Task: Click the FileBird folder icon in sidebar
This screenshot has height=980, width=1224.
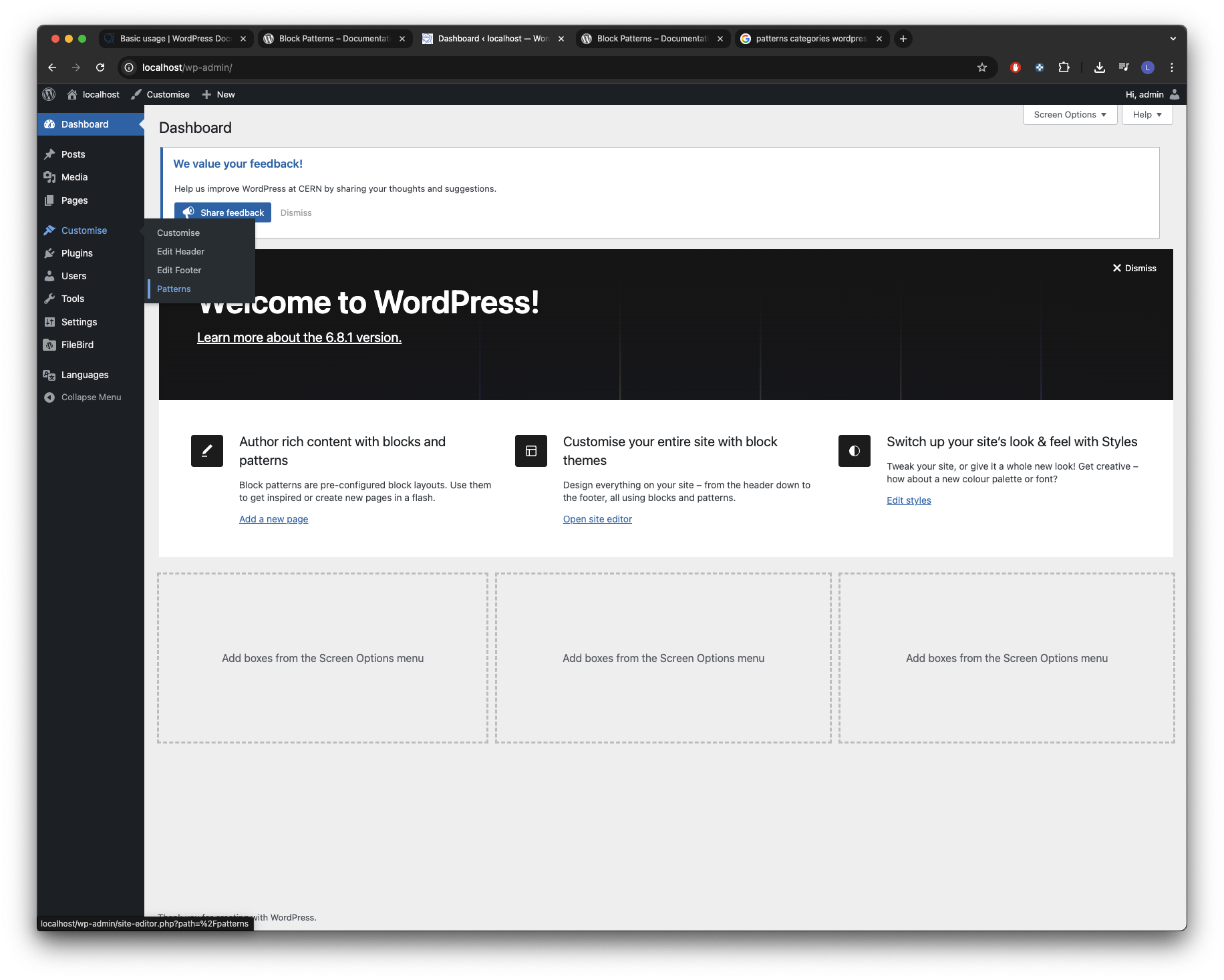Action: click(49, 345)
